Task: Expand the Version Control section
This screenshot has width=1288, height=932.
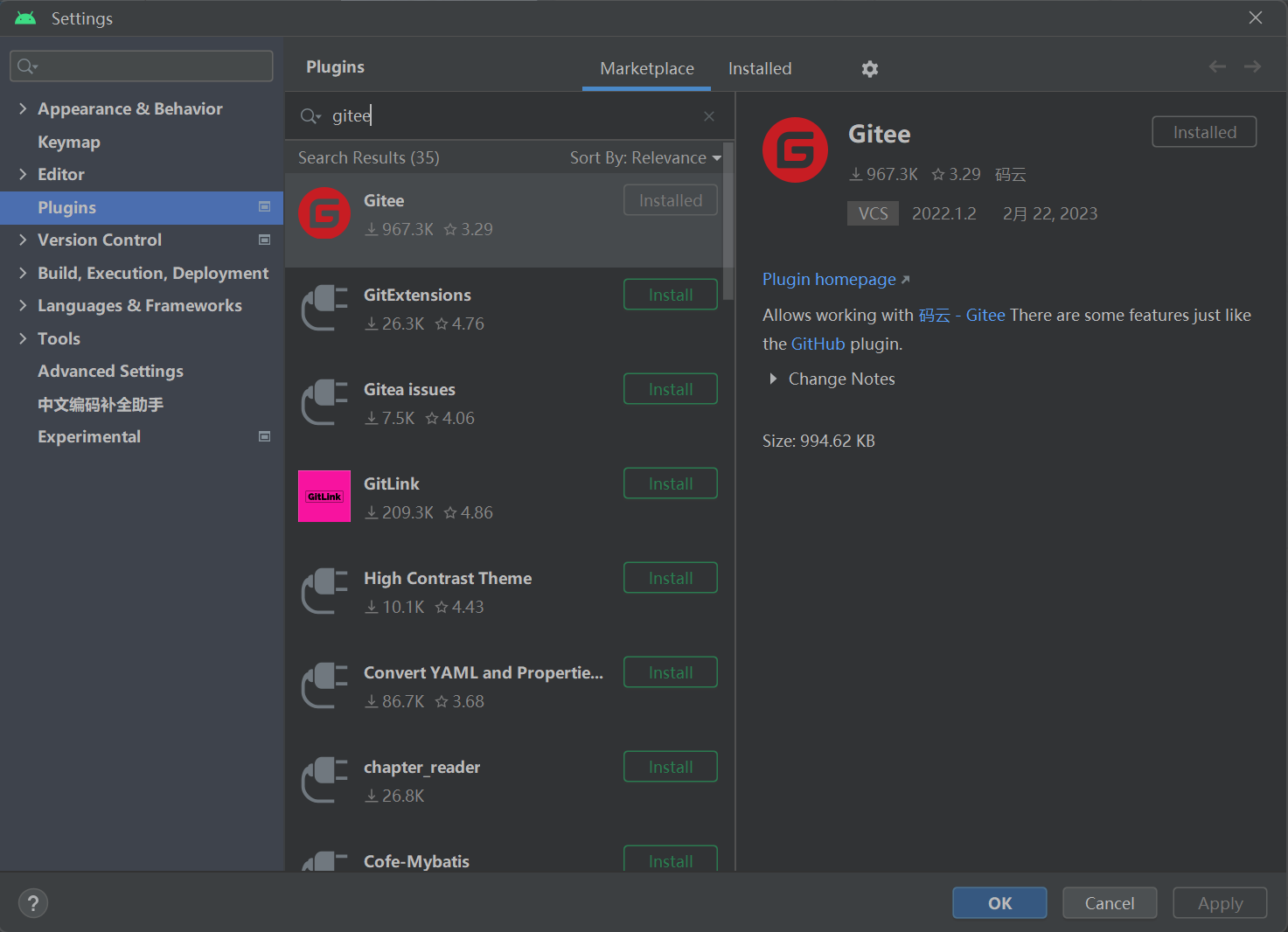Action: [23, 240]
